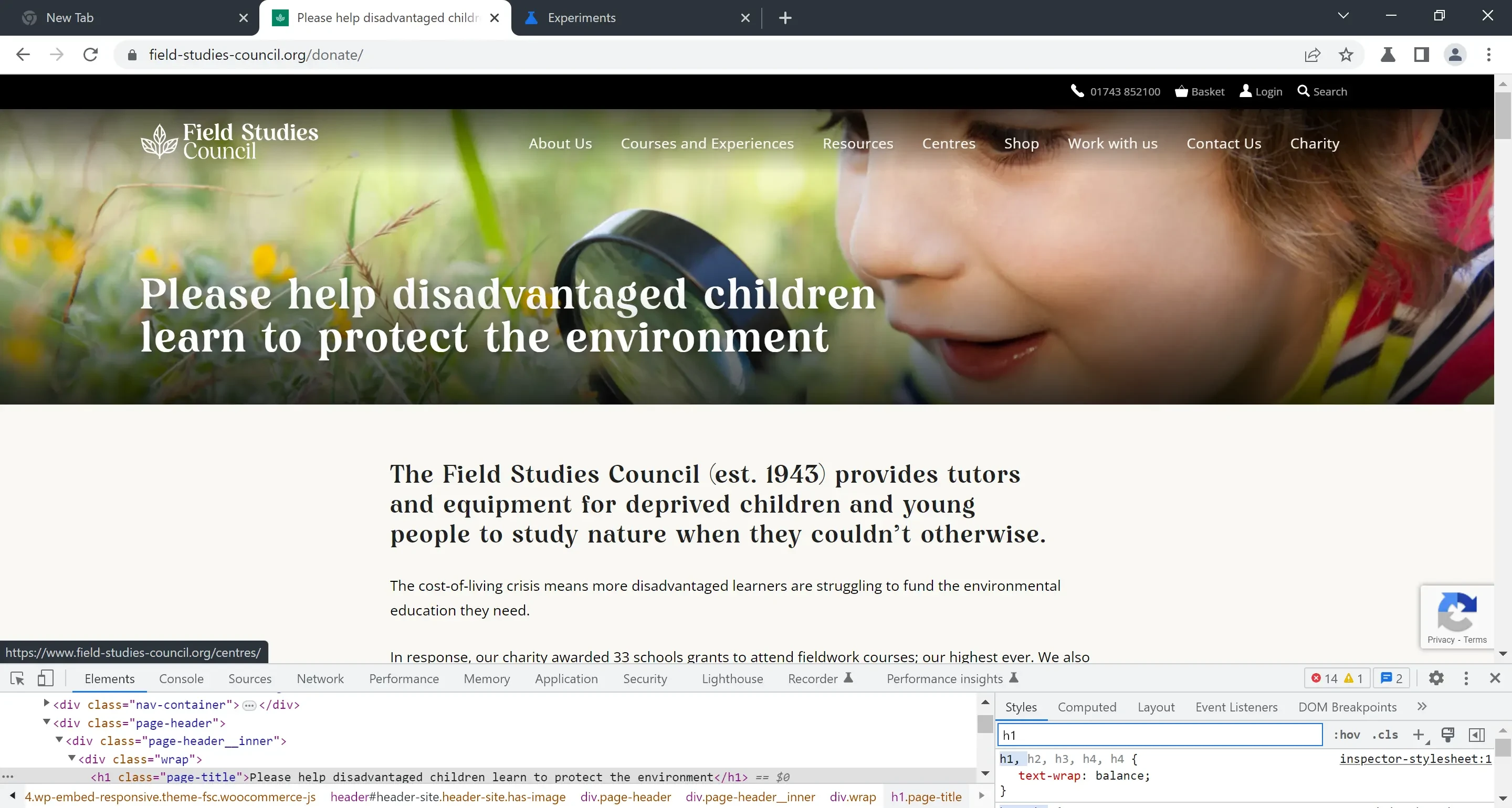The width and height of the screenshot is (1512, 808).
Task: Toggle the computed styles sidebar icon
Action: (1476, 735)
